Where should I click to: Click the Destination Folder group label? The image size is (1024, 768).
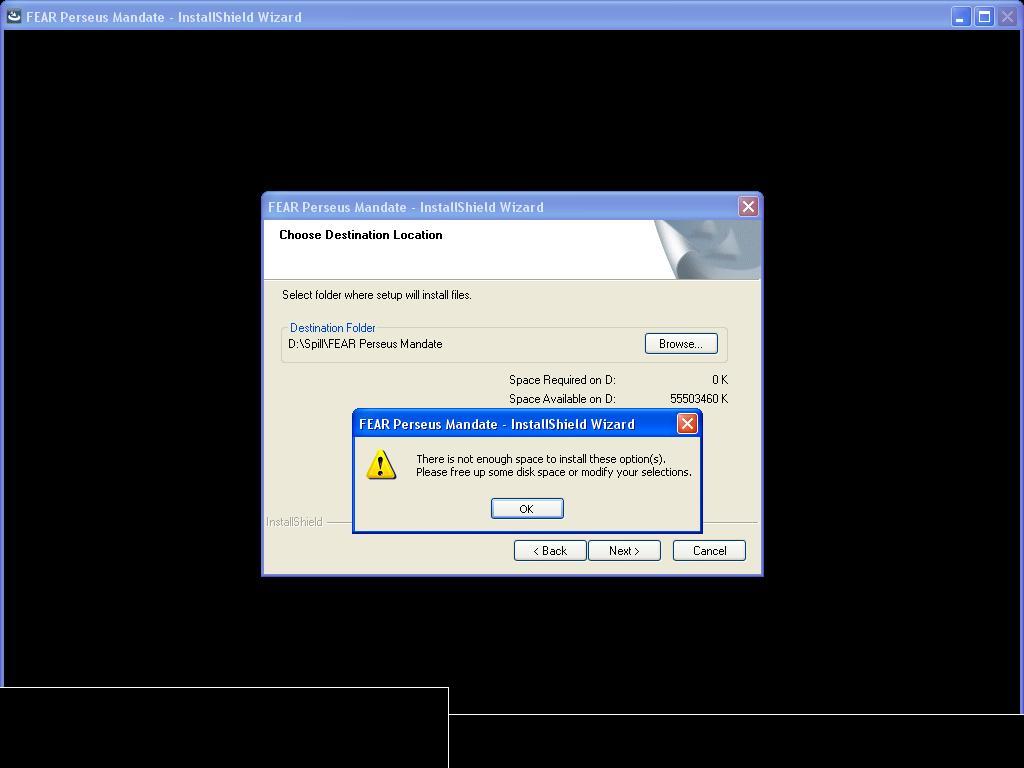point(332,328)
